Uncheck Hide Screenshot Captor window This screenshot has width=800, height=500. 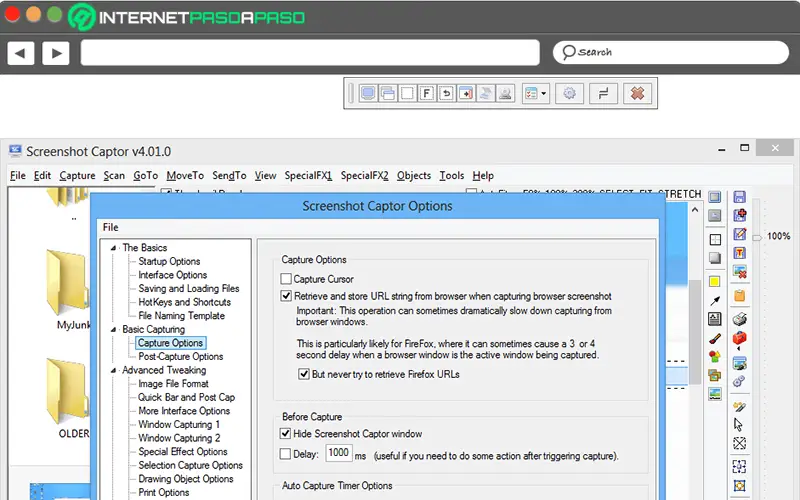point(287,434)
